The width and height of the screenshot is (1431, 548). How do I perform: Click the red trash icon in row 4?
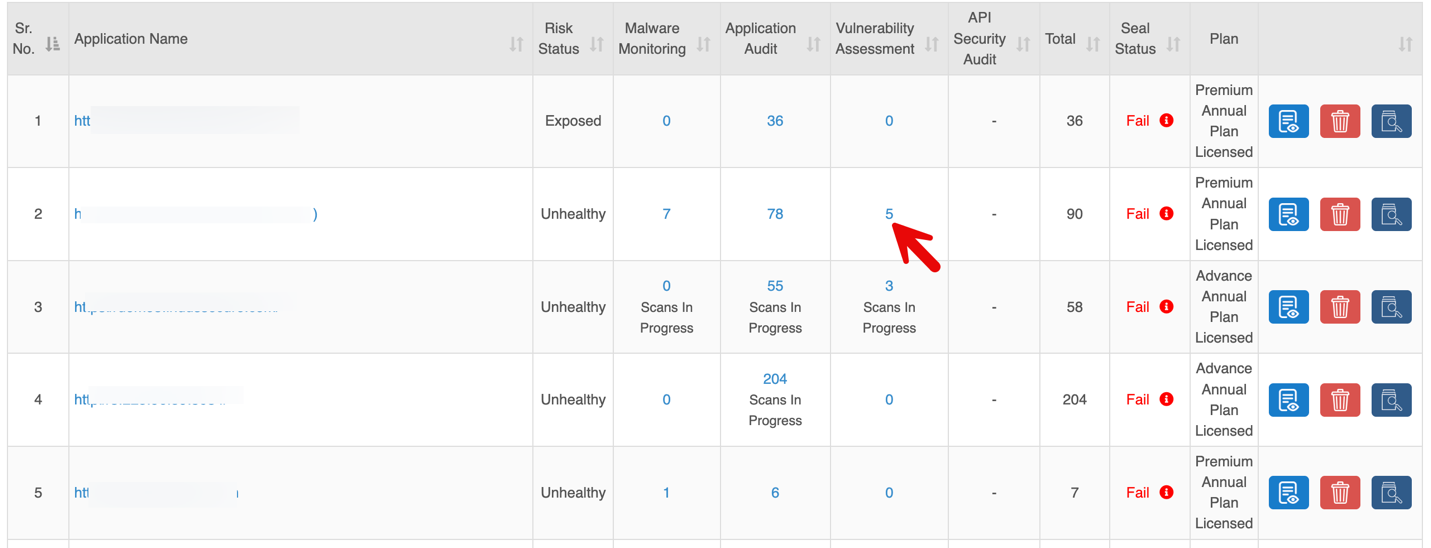pyautogui.click(x=1339, y=400)
